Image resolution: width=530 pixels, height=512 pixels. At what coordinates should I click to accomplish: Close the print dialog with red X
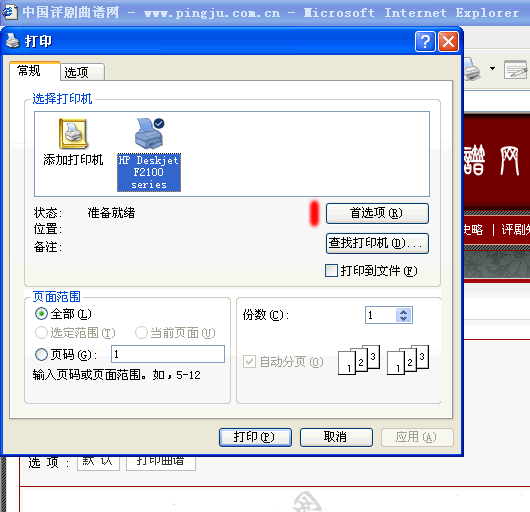tap(449, 42)
